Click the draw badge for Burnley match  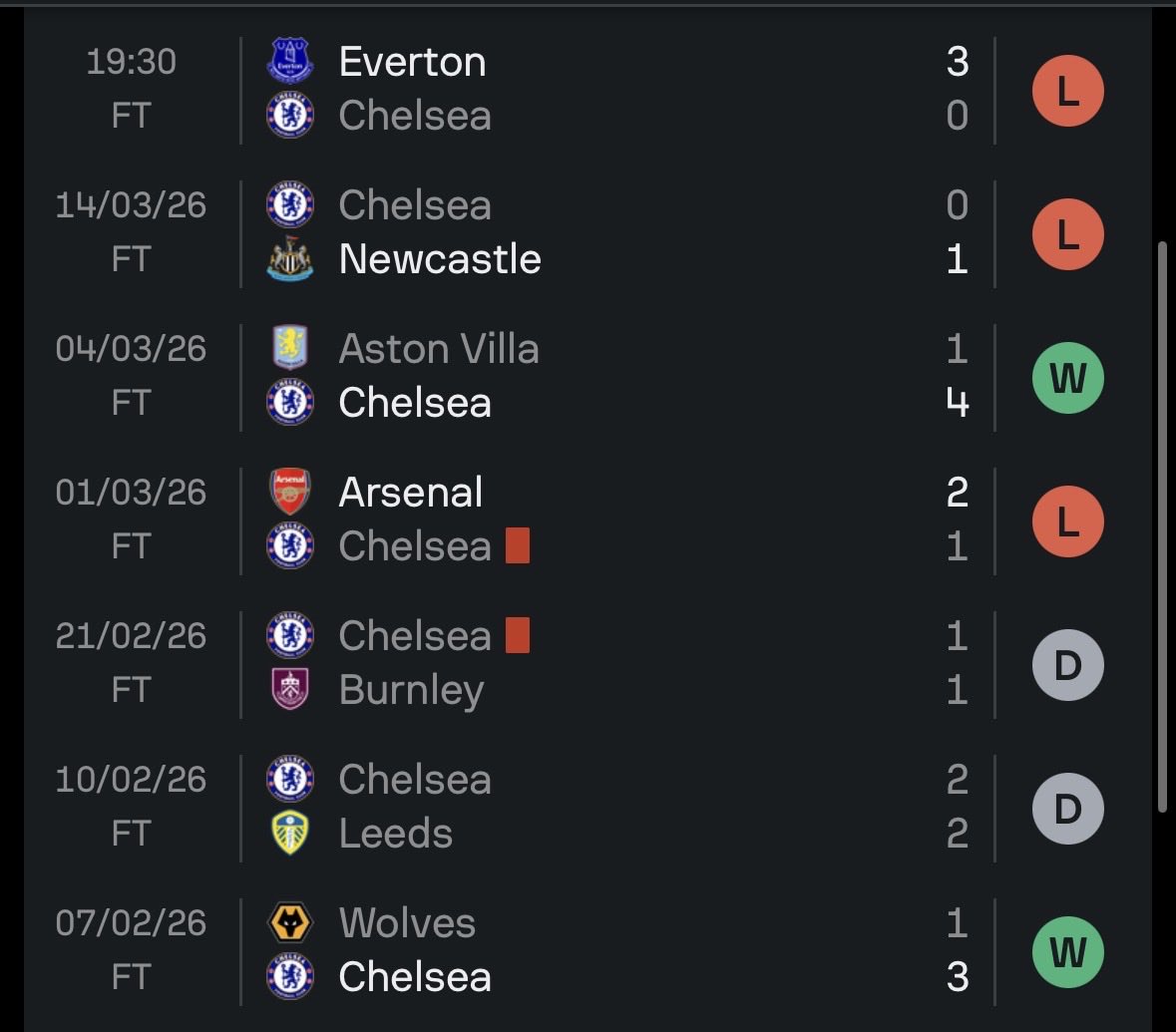(1068, 665)
